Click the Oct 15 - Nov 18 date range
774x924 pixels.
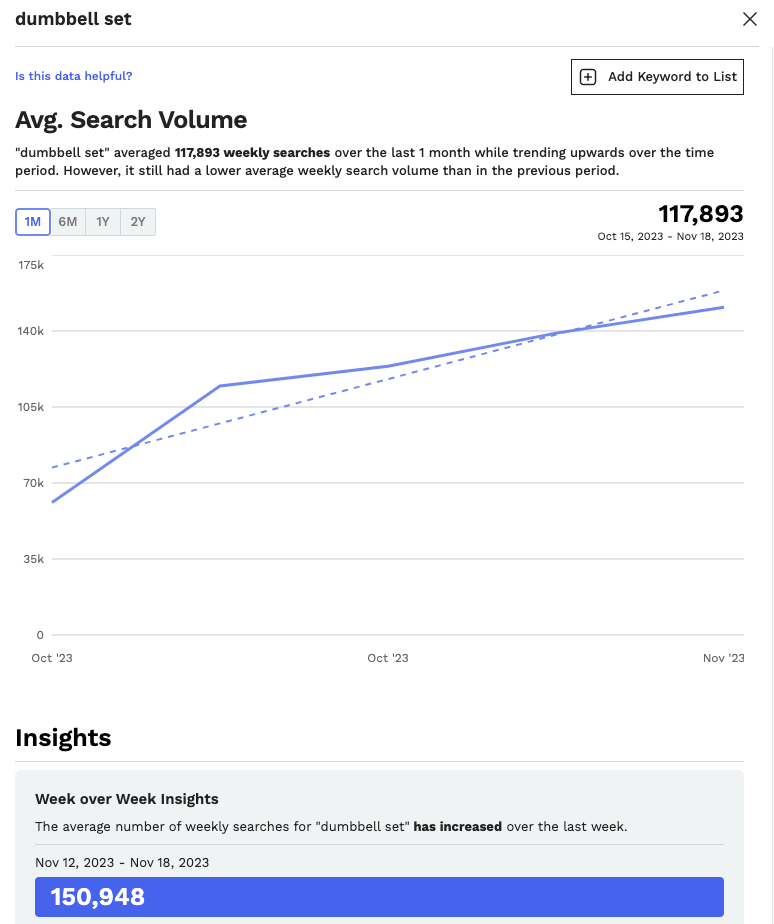point(670,236)
